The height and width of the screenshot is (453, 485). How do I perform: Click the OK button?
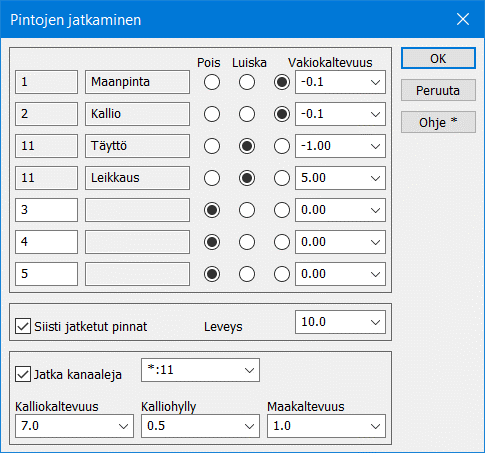438,58
